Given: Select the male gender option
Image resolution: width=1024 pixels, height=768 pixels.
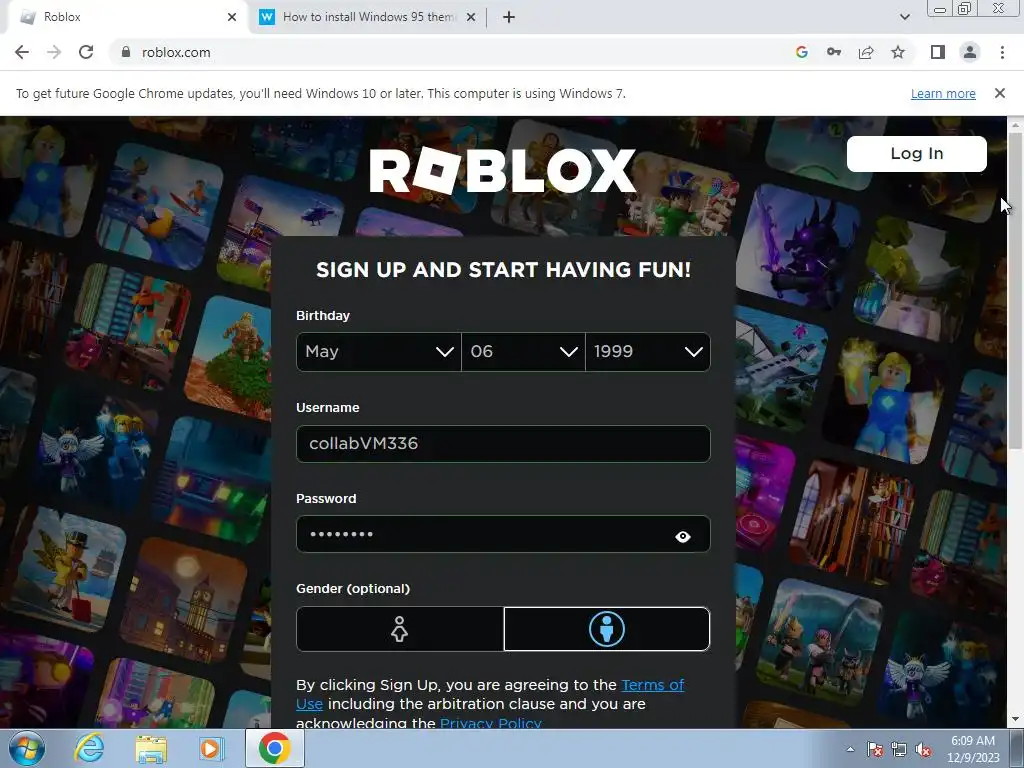Looking at the screenshot, I should 607,630.
